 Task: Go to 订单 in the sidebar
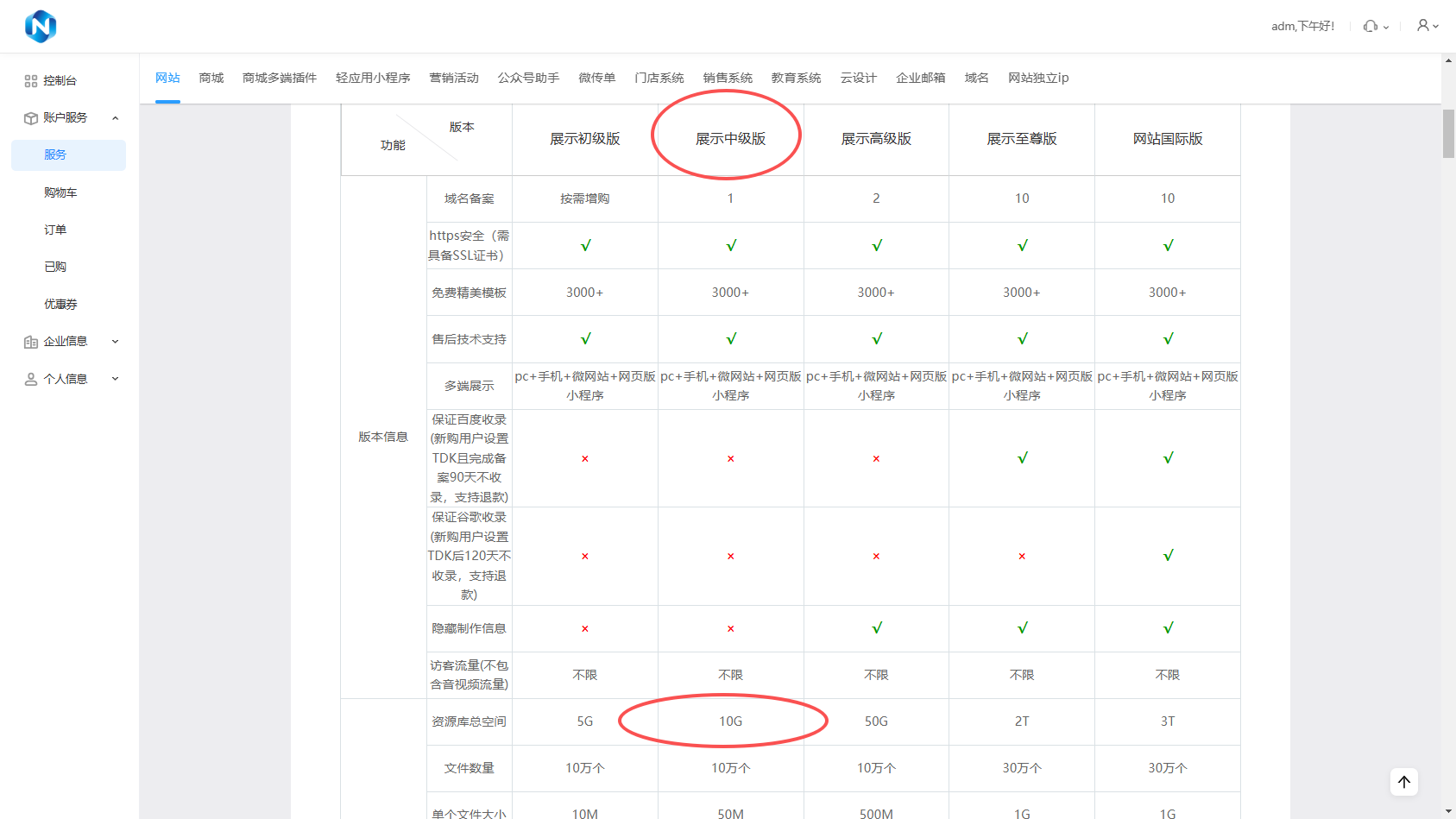[x=55, y=230]
